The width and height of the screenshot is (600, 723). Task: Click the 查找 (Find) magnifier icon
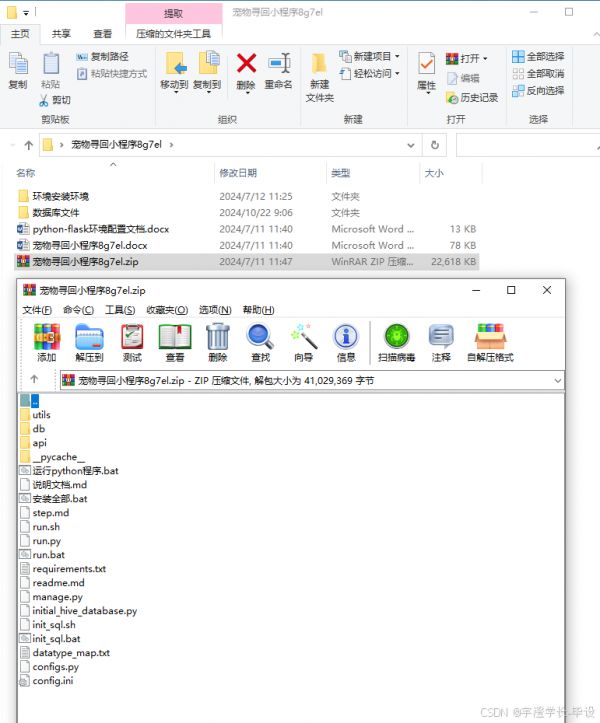tap(260, 342)
